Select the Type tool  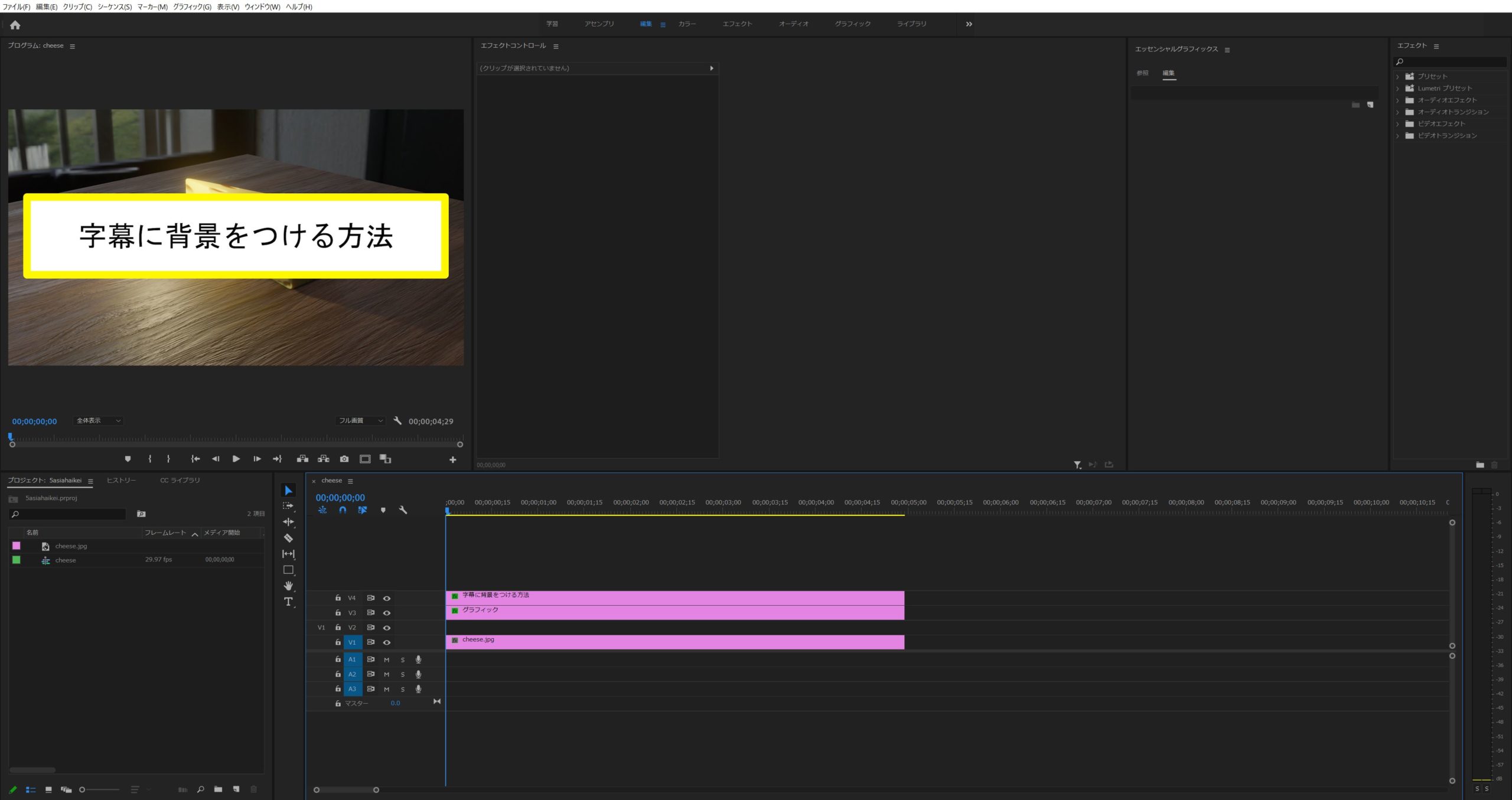coord(289,602)
